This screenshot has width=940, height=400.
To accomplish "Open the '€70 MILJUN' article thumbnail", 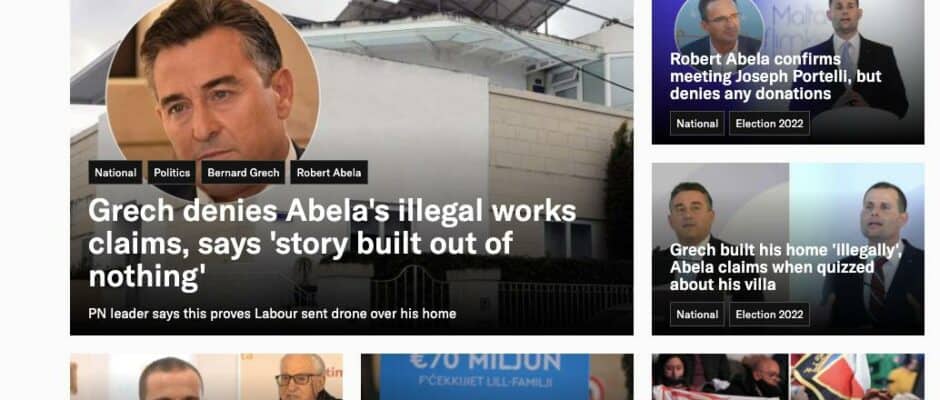I will 496,377.
